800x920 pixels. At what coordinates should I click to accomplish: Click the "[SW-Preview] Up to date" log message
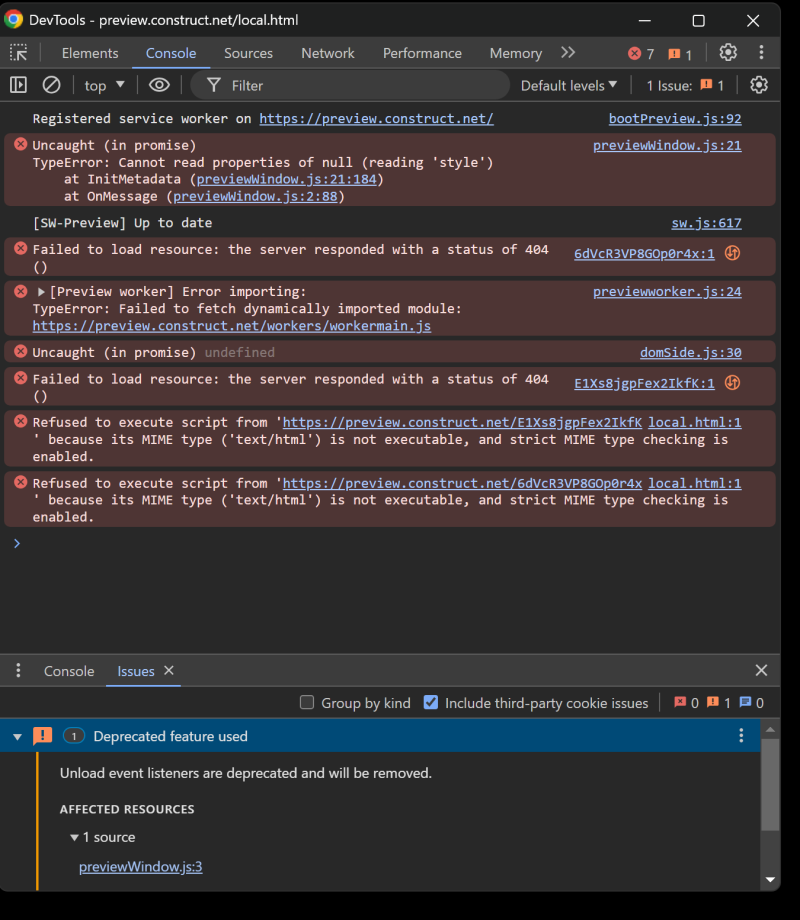122,223
